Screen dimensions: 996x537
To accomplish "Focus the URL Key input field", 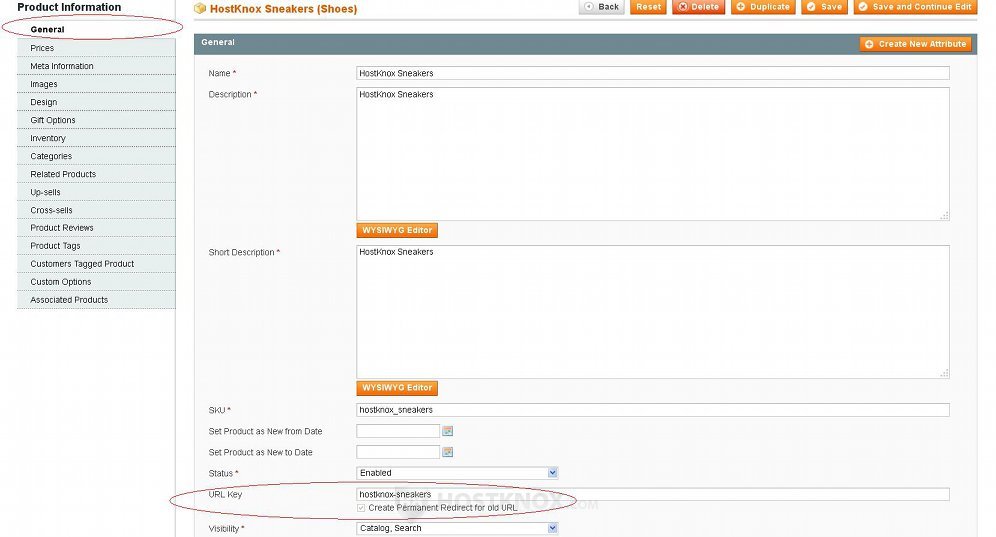I will click(x=652, y=494).
